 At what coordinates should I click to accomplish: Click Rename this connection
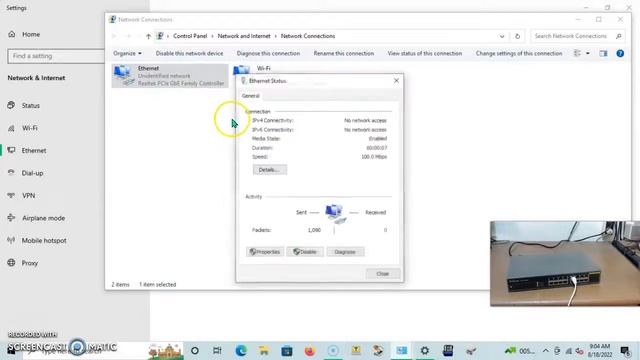pos(344,53)
